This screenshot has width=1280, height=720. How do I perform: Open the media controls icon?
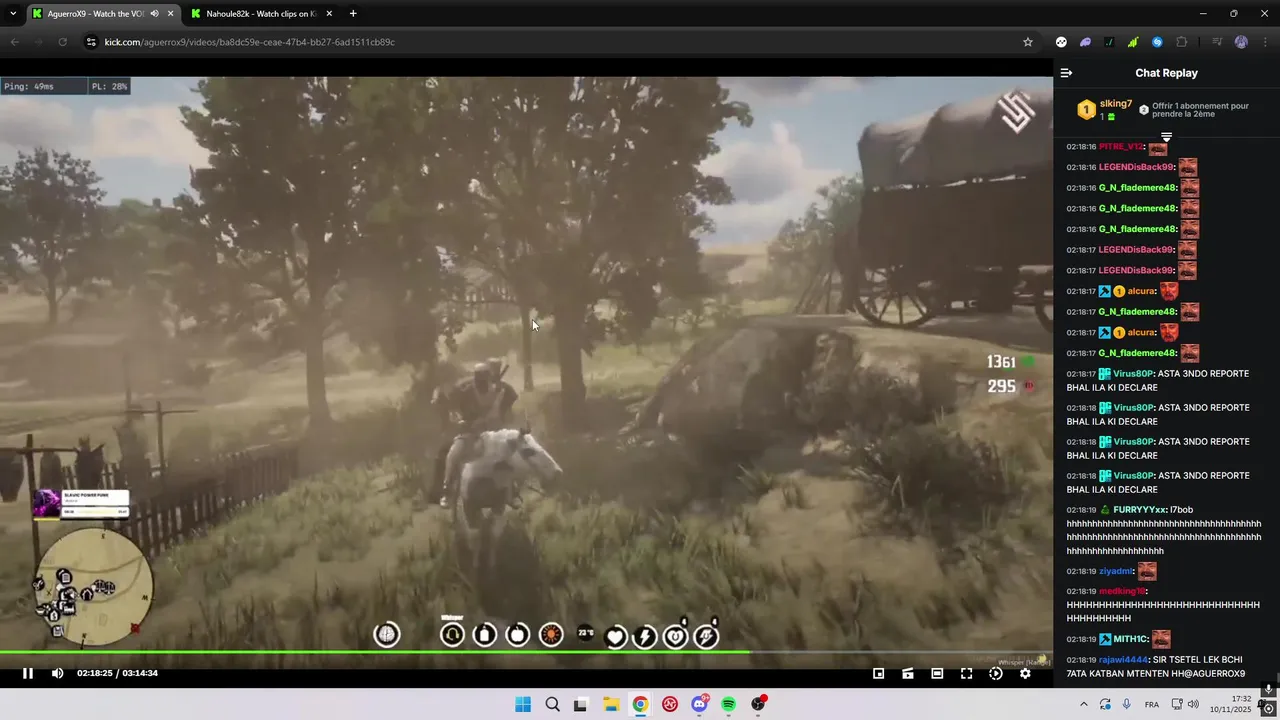tap(1217, 42)
